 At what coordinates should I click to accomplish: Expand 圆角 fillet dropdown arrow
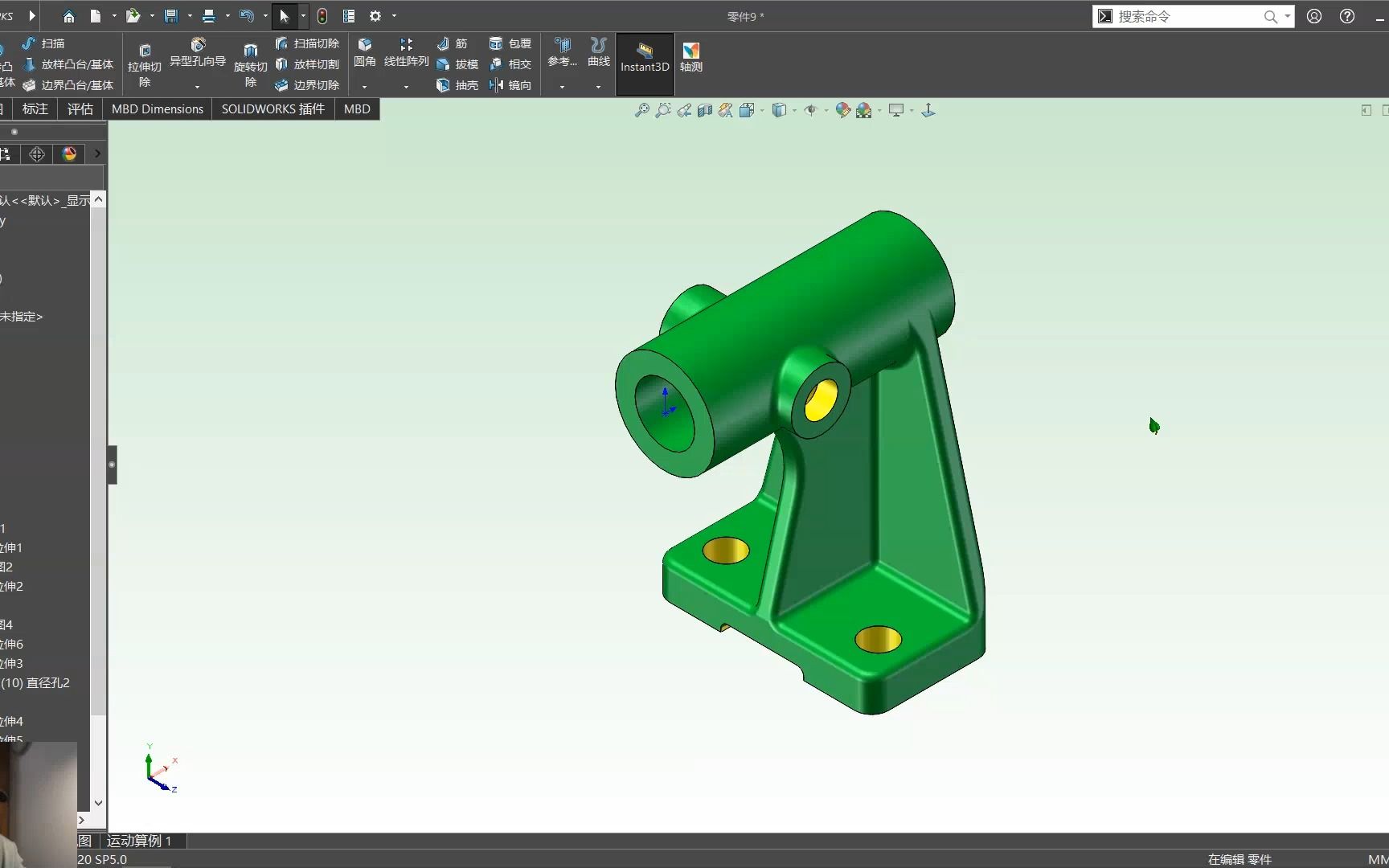pyautogui.click(x=364, y=87)
